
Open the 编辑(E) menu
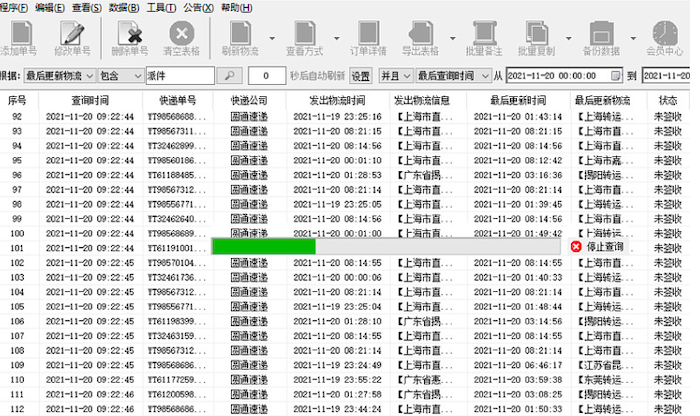(50, 8)
